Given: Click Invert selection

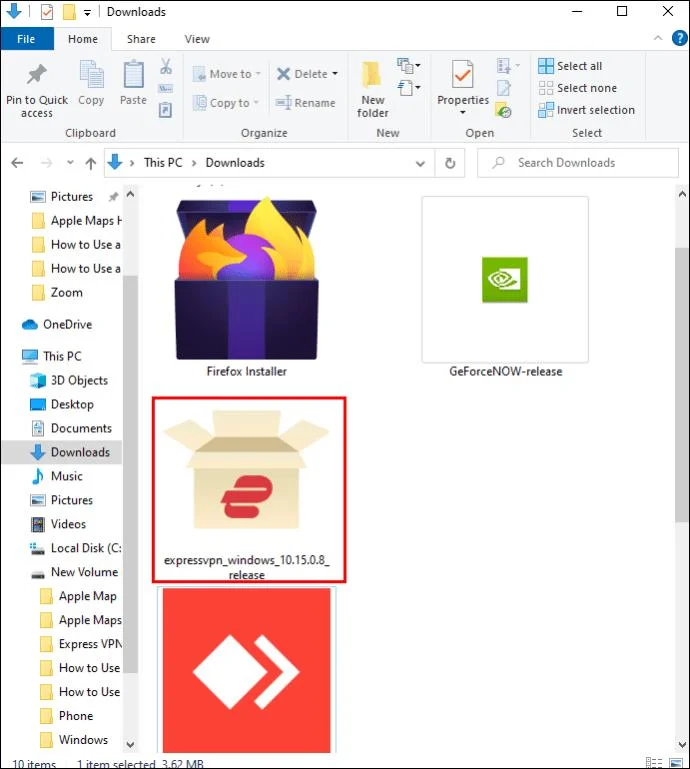Looking at the screenshot, I should 587,110.
